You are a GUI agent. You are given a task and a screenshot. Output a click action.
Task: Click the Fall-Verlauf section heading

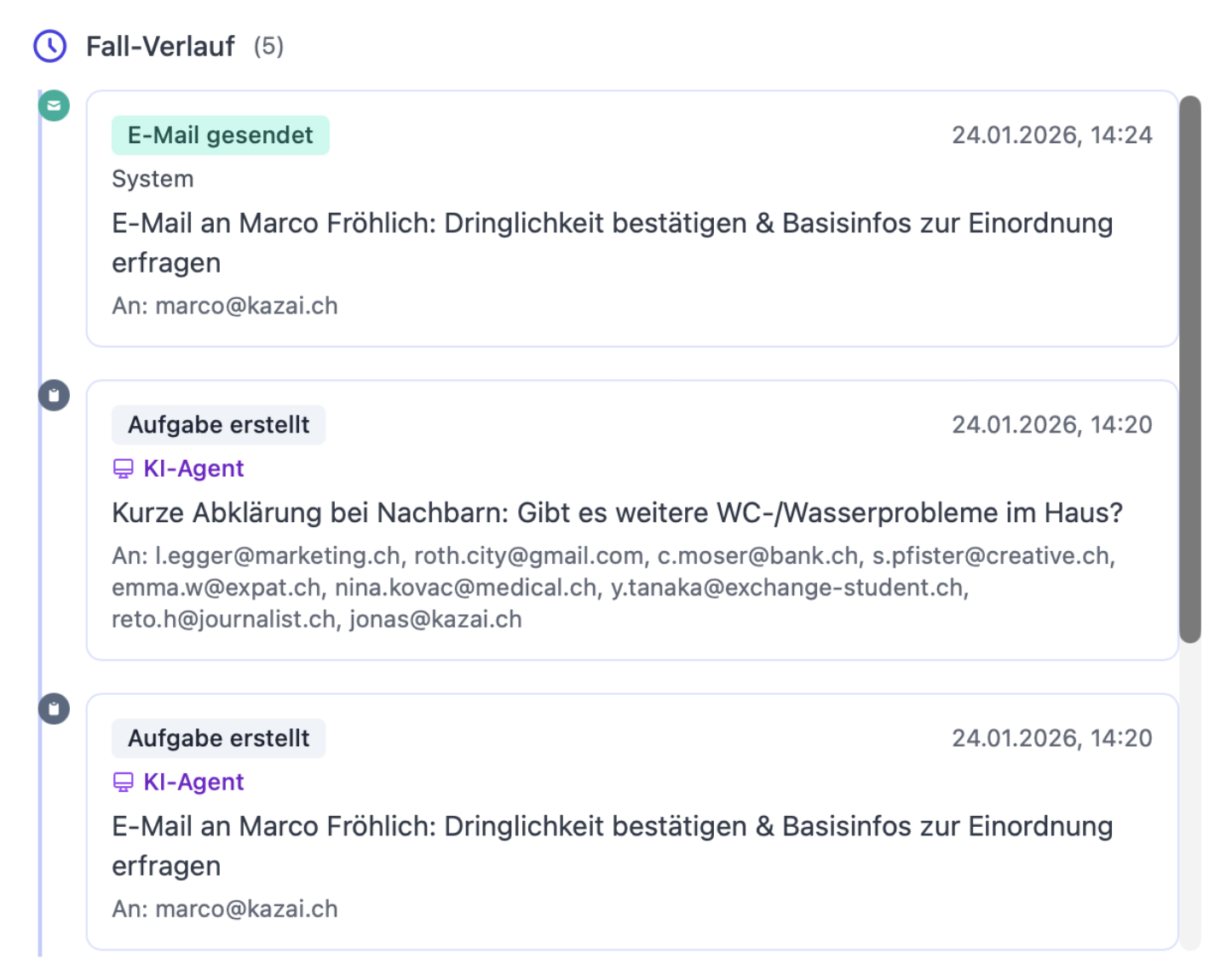click(x=160, y=46)
